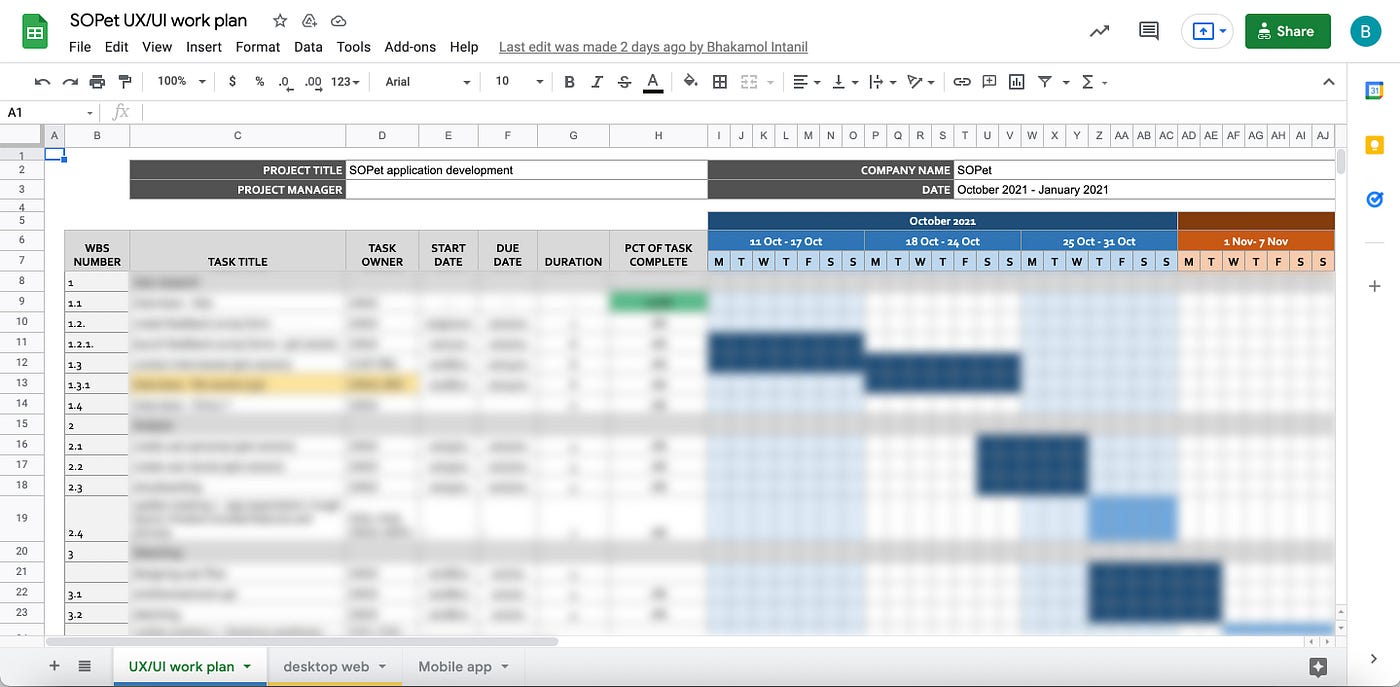
Task: Open Google Tasks side panel
Action: click(x=1374, y=200)
